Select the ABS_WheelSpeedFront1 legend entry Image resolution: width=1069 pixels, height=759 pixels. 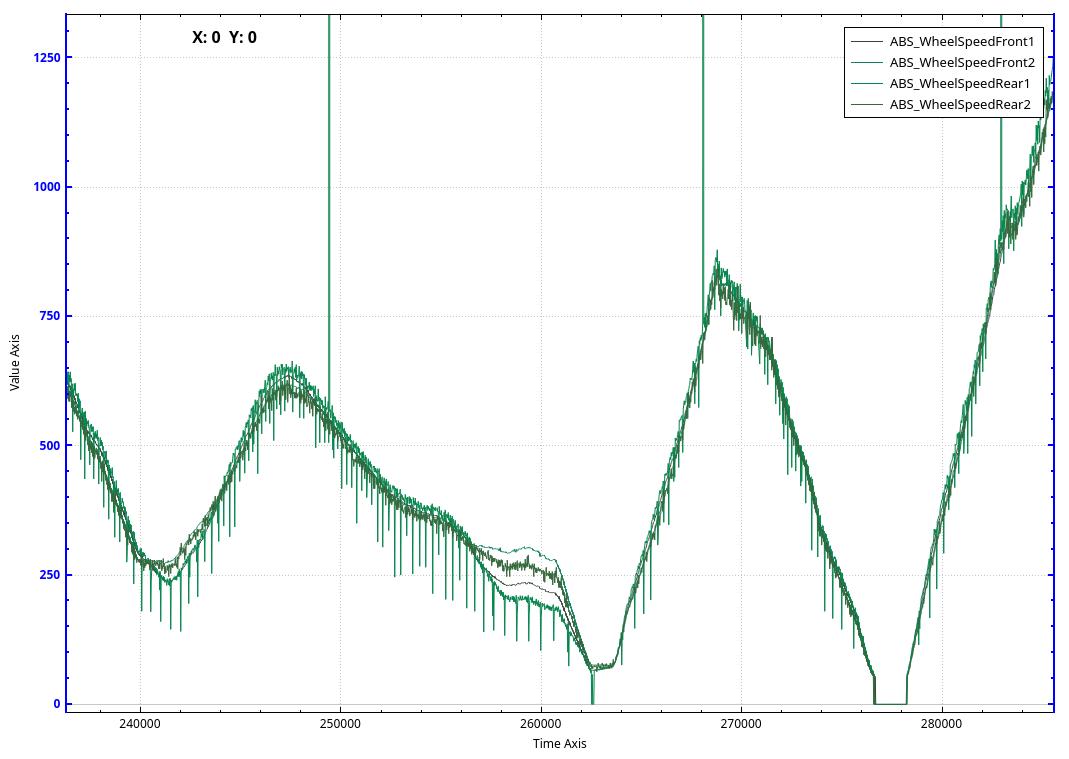coord(961,42)
